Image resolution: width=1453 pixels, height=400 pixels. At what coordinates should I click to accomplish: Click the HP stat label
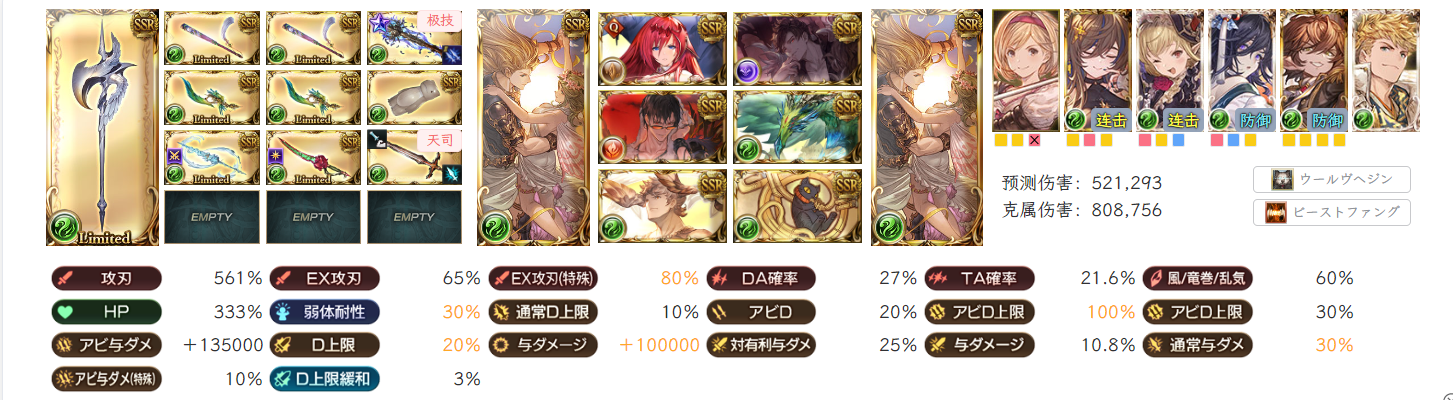coord(105,312)
